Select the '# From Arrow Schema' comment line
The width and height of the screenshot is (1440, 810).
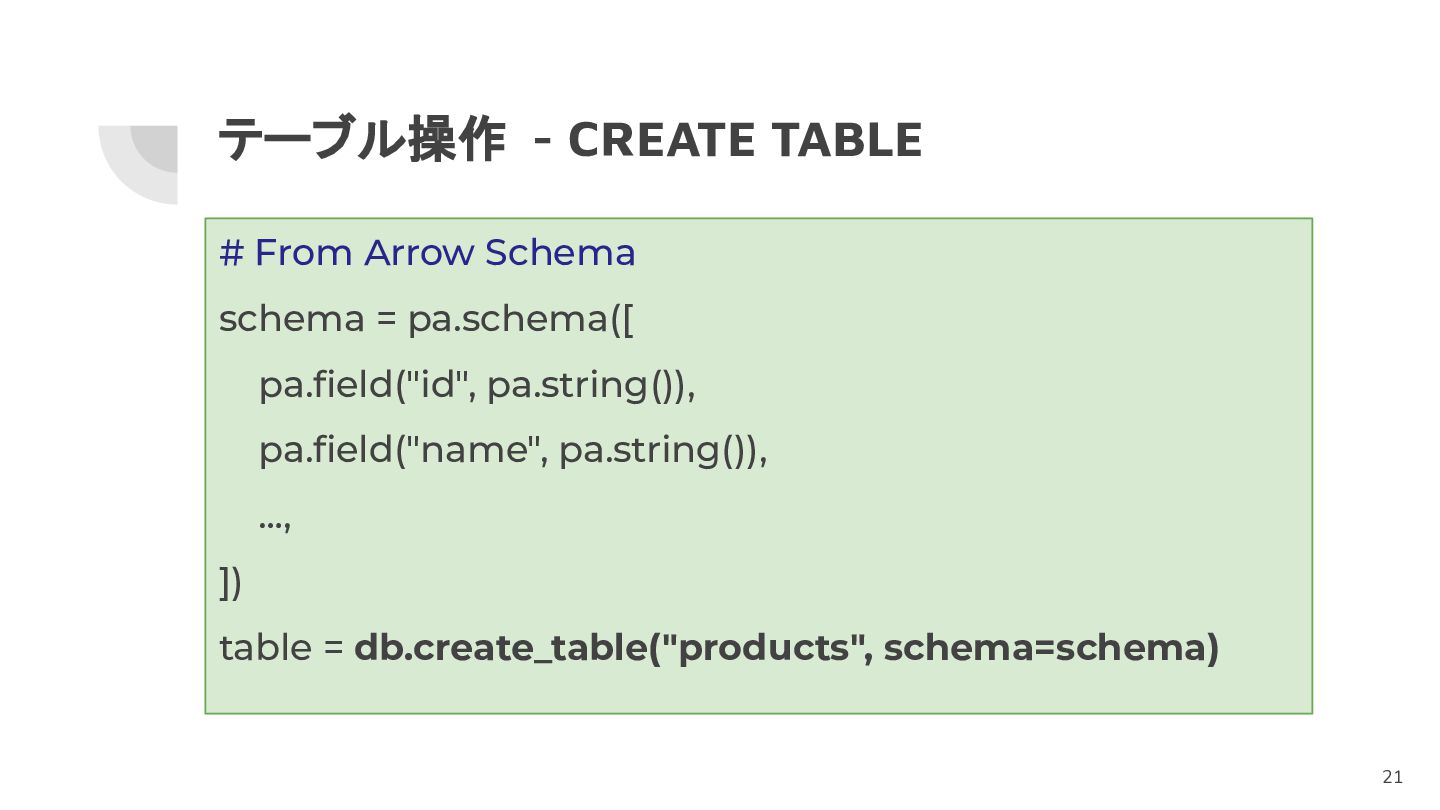coord(427,253)
